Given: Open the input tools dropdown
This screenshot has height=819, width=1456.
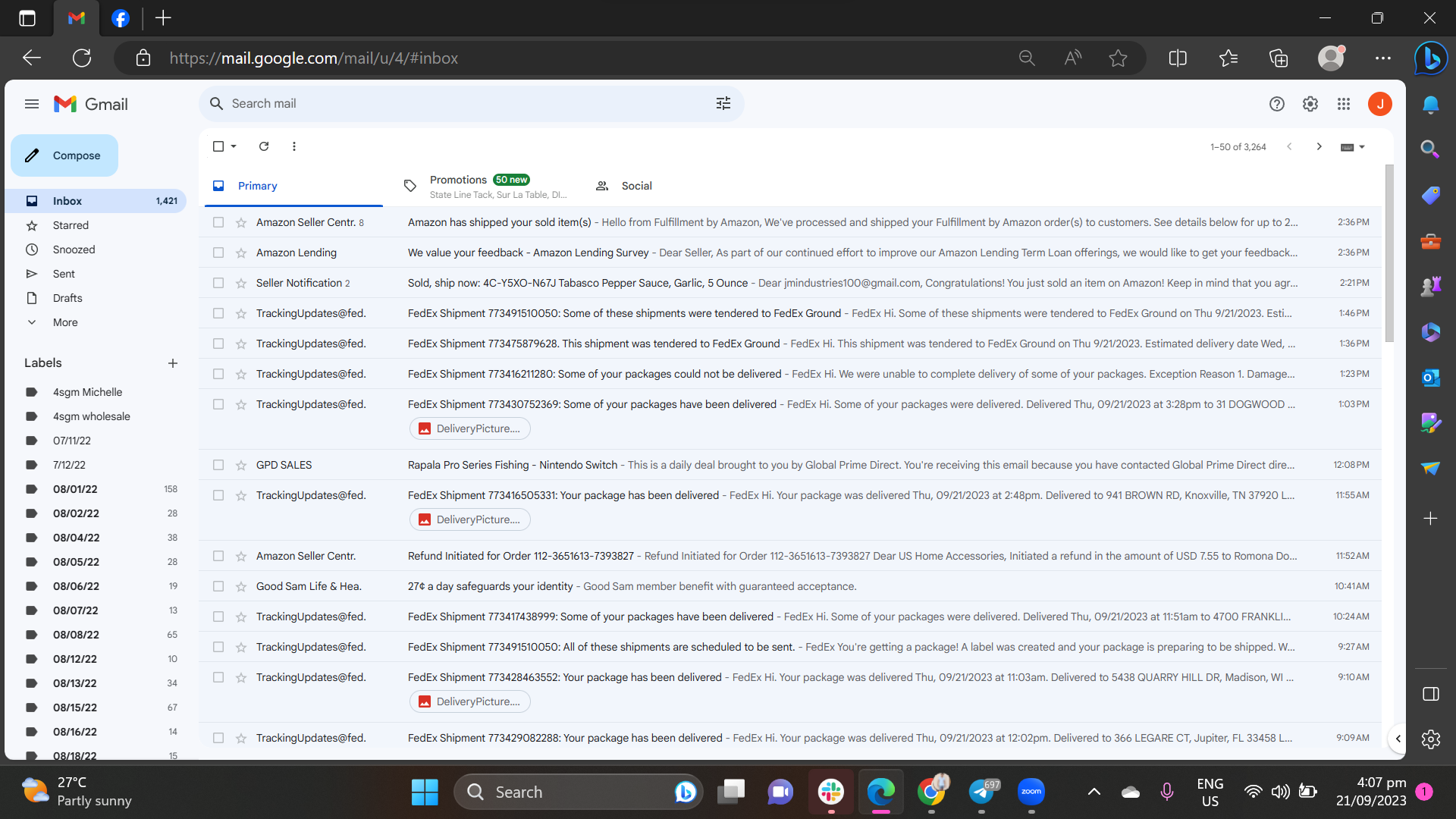Looking at the screenshot, I should [1353, 146].
